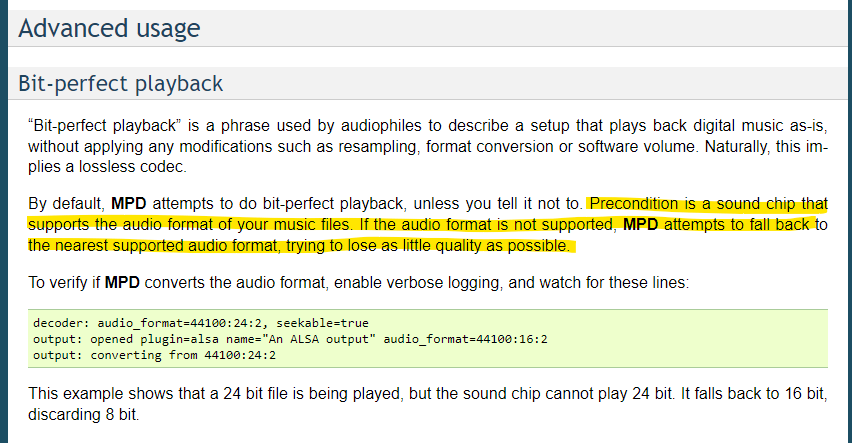Click bold MPD before "attempts to fall back"
Screen dimensions: 852x443
coord(641,224)
